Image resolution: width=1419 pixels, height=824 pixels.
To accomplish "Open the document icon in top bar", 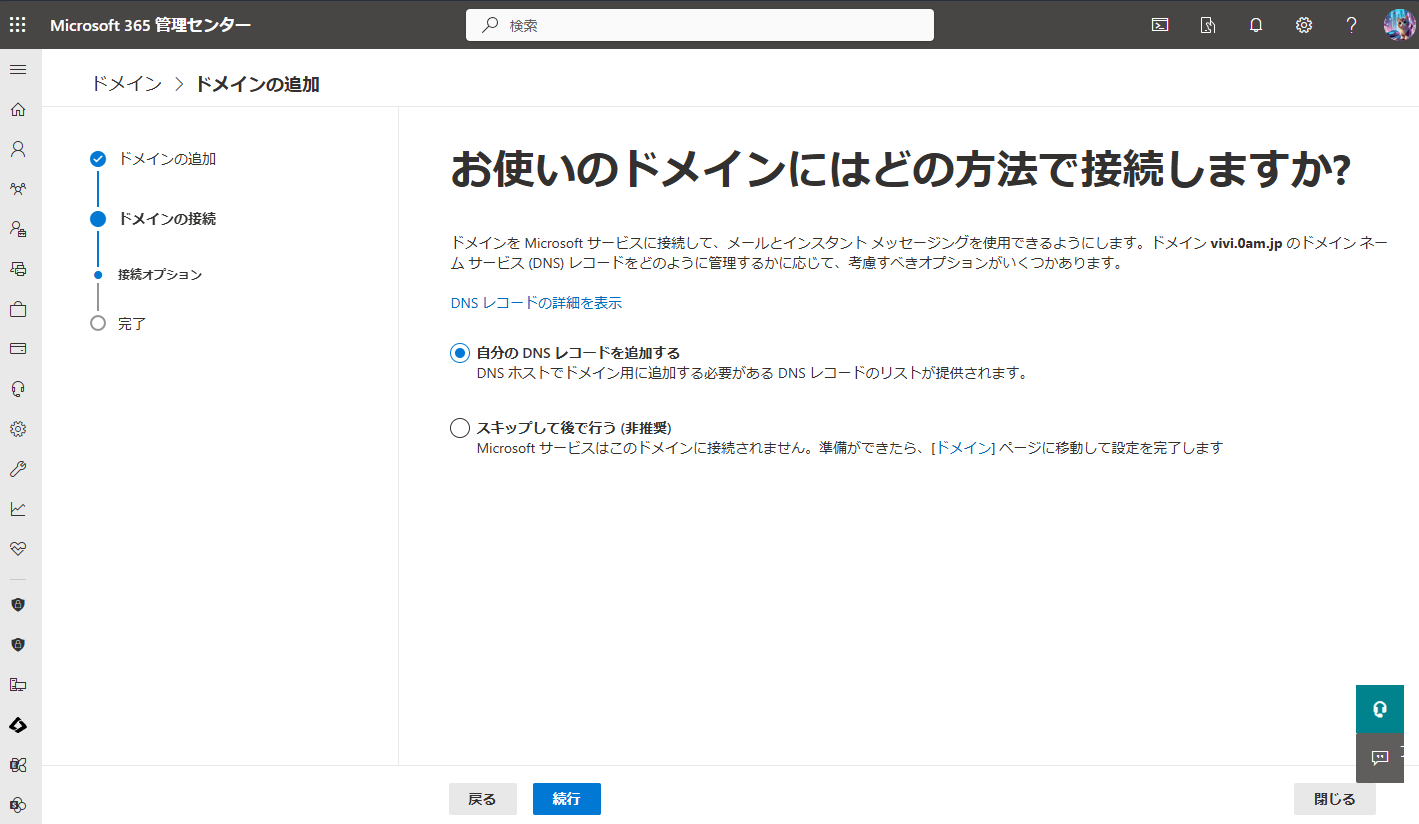I will click(1208, 25).
